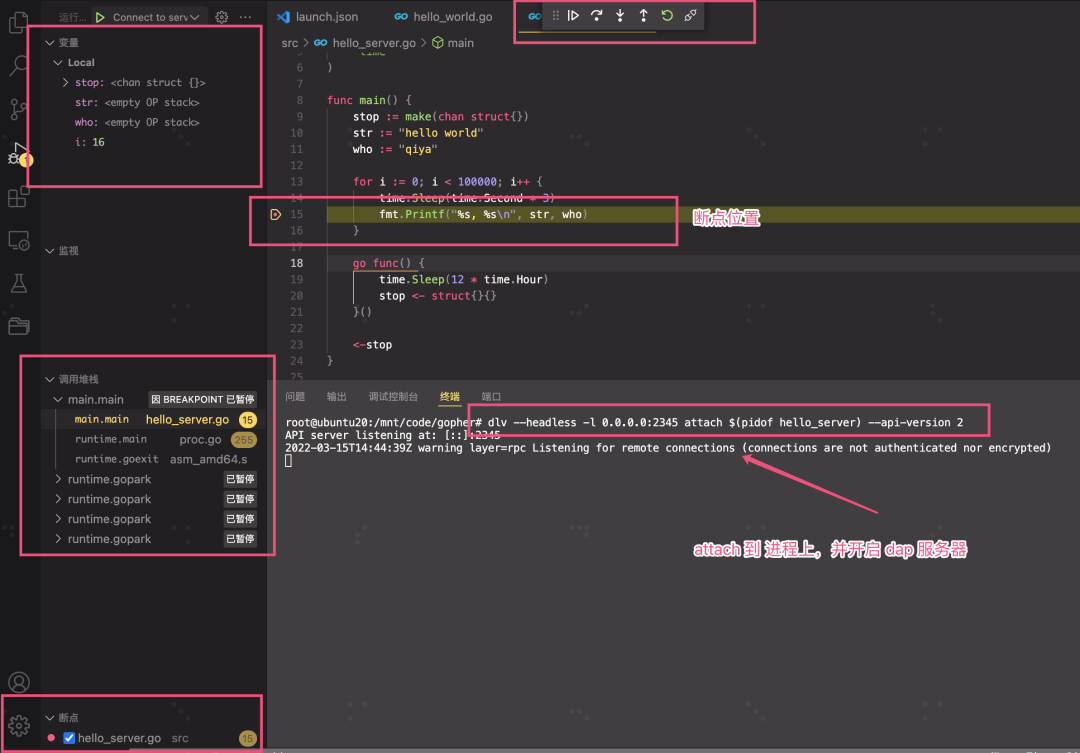Click the breakpoint marker on line 15
The height and width of the screenshot is (753, 1080).
(276, 214)
